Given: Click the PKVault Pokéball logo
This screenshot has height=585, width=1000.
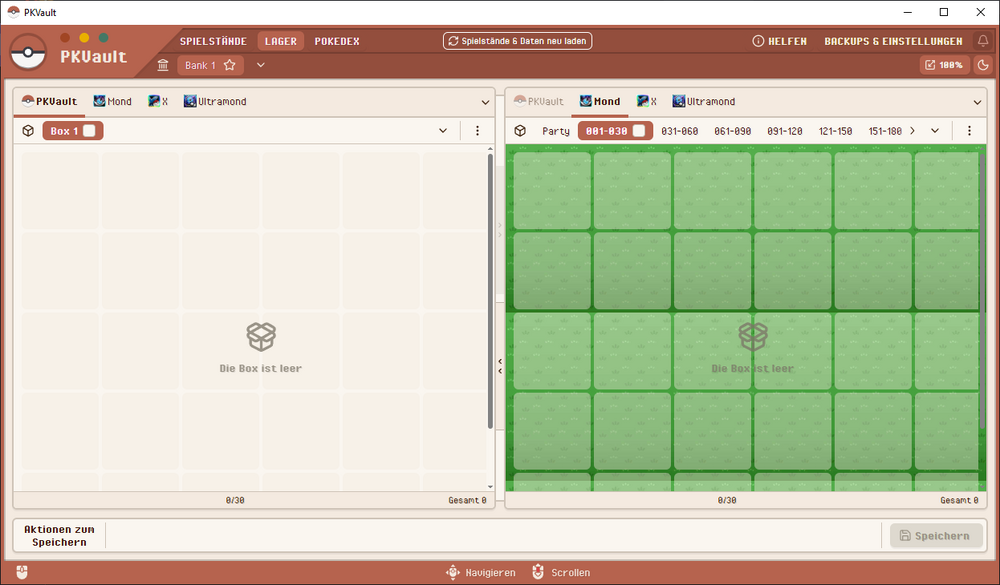Looking at the screenshot, I should [x=28, y=52].
